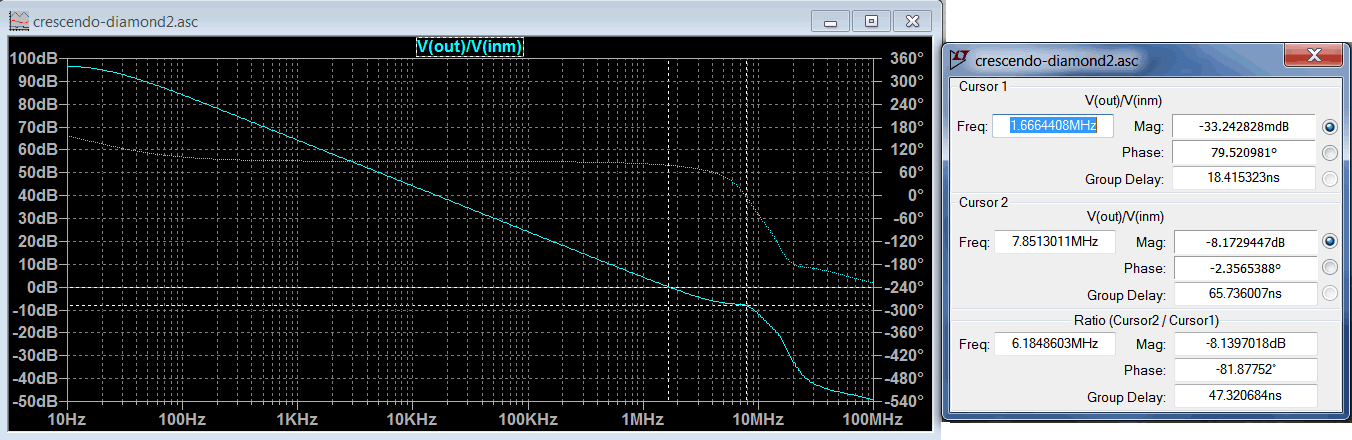Click Ratio Phase value -81.87752°
Screen dimensions: 1352x440
(1244, 370)
